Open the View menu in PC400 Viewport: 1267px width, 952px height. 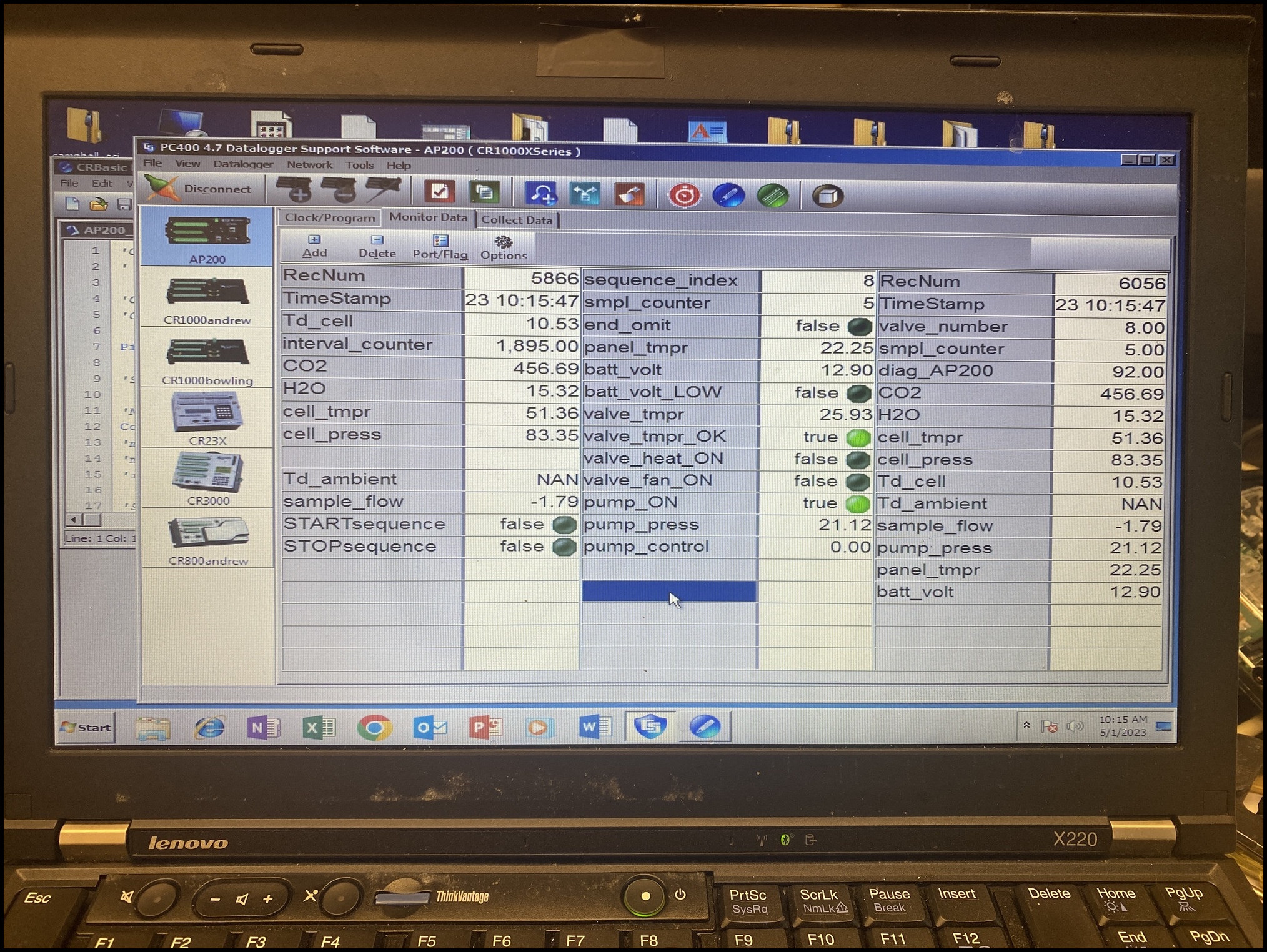pos(187,164)
